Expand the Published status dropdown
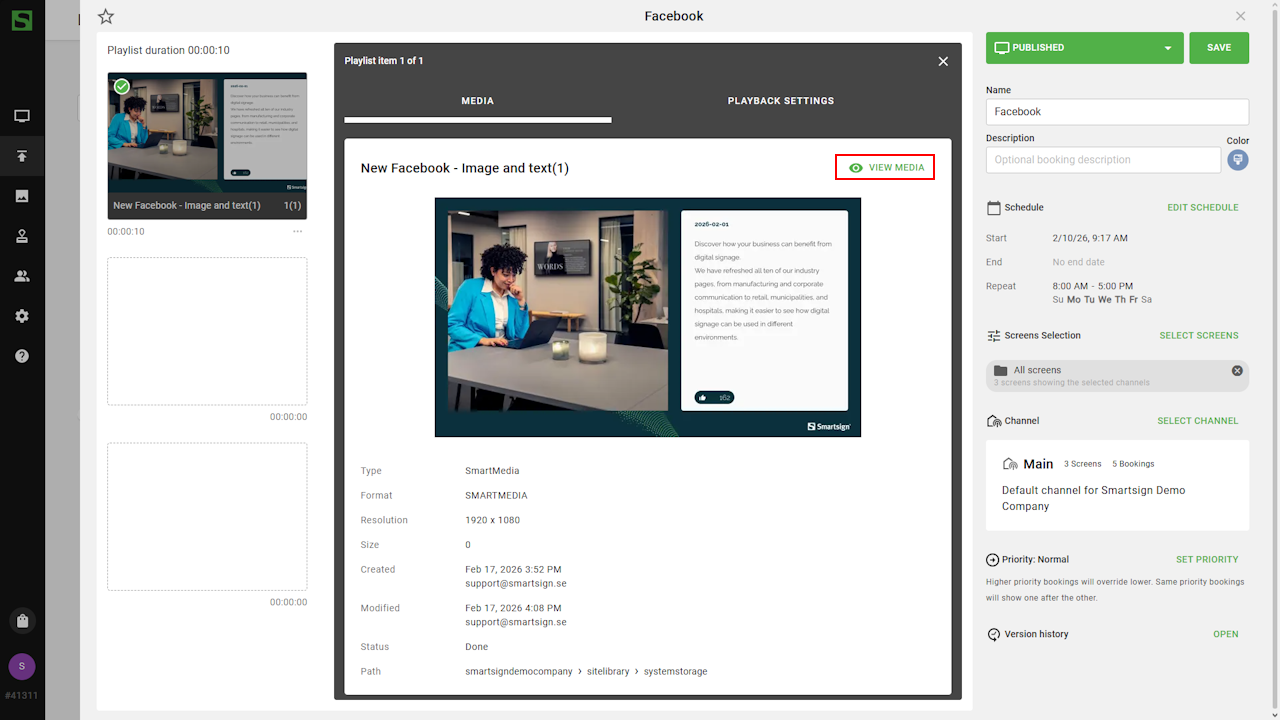 click(x=1167, y=48)
